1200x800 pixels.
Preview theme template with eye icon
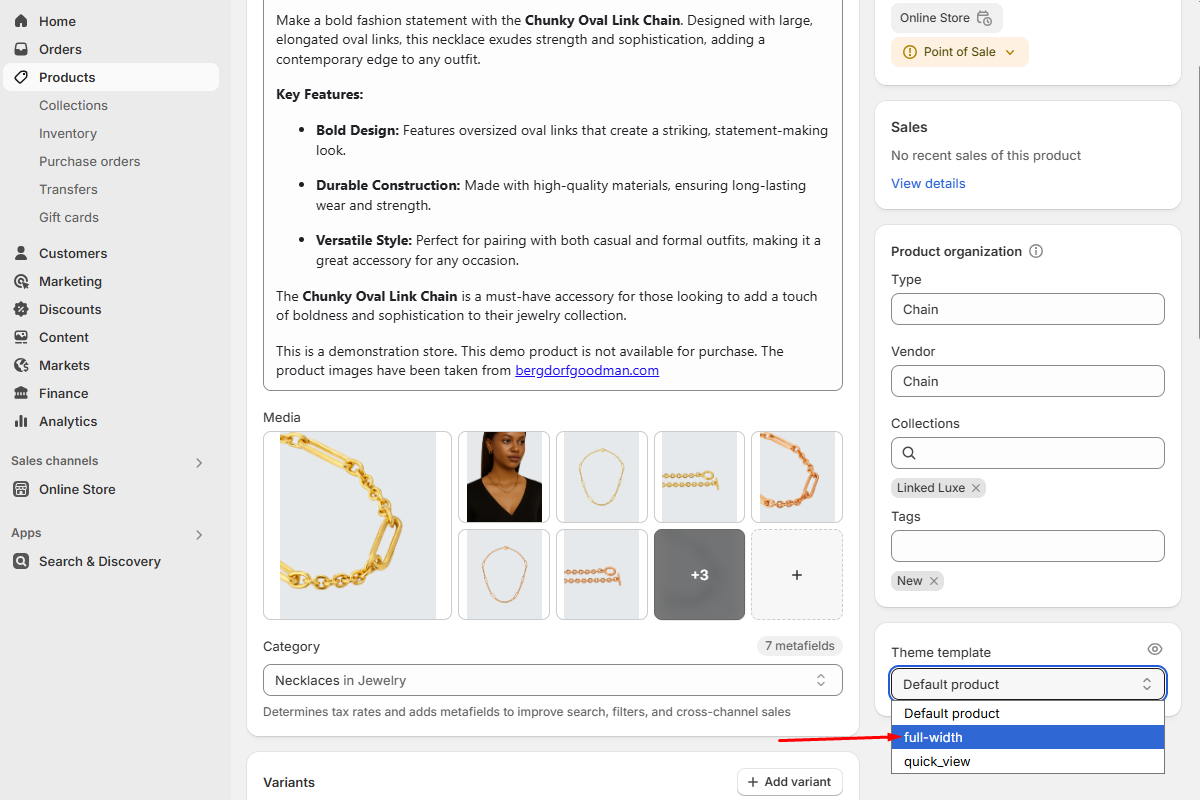tap(1155, 650)
